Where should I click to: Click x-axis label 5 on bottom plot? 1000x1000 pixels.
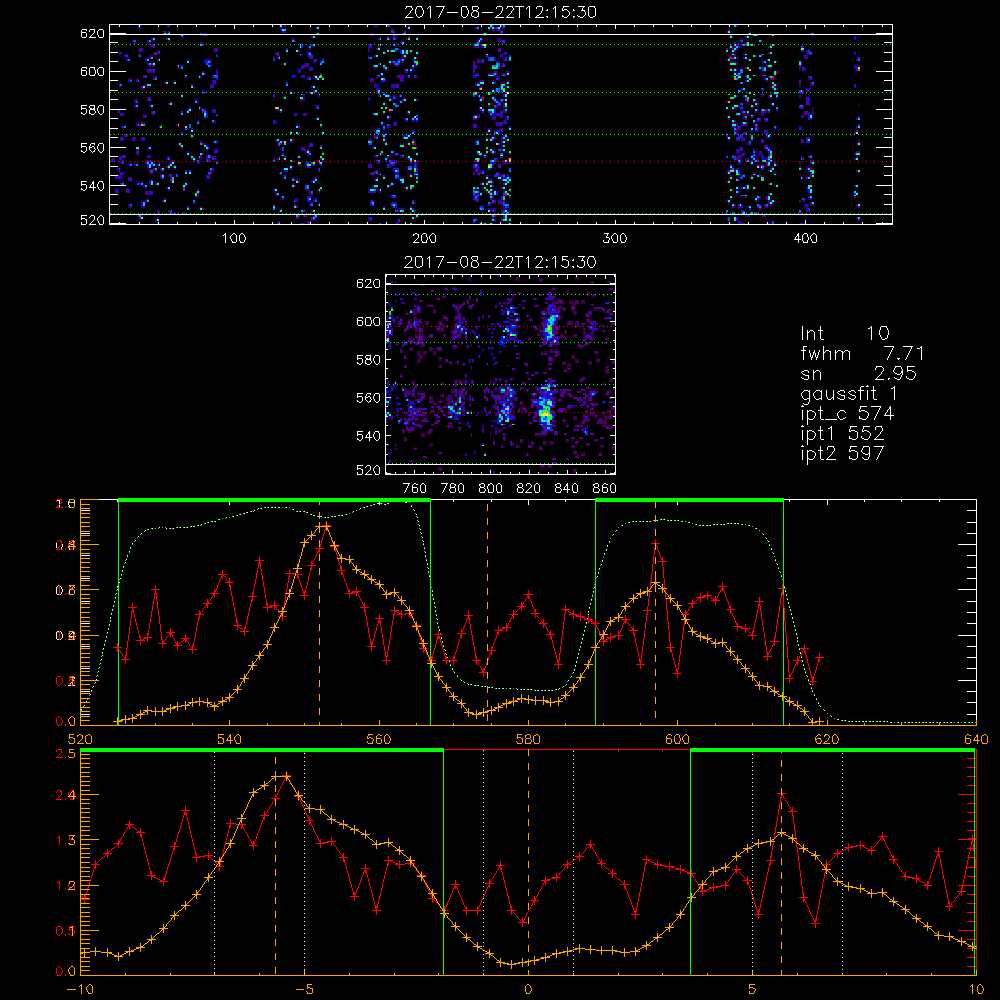coord(752,990)
